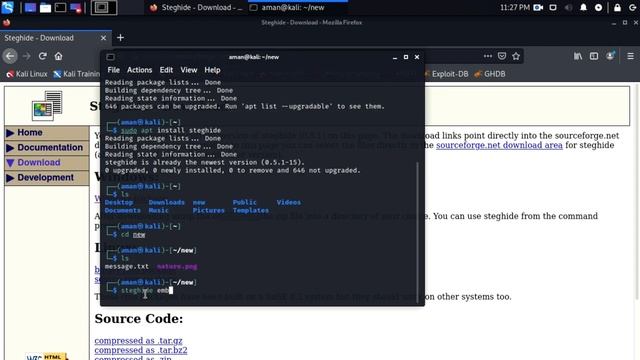The height and width of the screenshot is (360, 640).
Task: Open a new Firefox tab with plus
Action: point(120,38)
